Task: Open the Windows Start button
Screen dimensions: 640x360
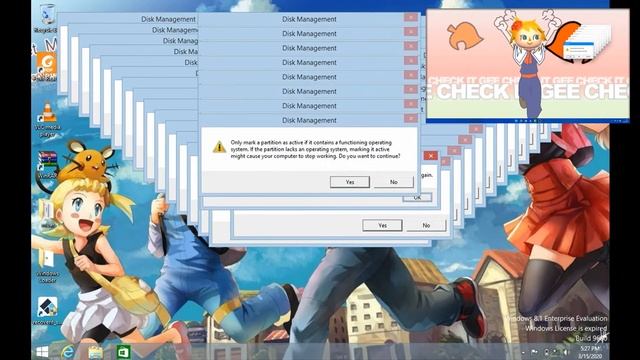Action: pyautogui.click(x=42, y=351)
